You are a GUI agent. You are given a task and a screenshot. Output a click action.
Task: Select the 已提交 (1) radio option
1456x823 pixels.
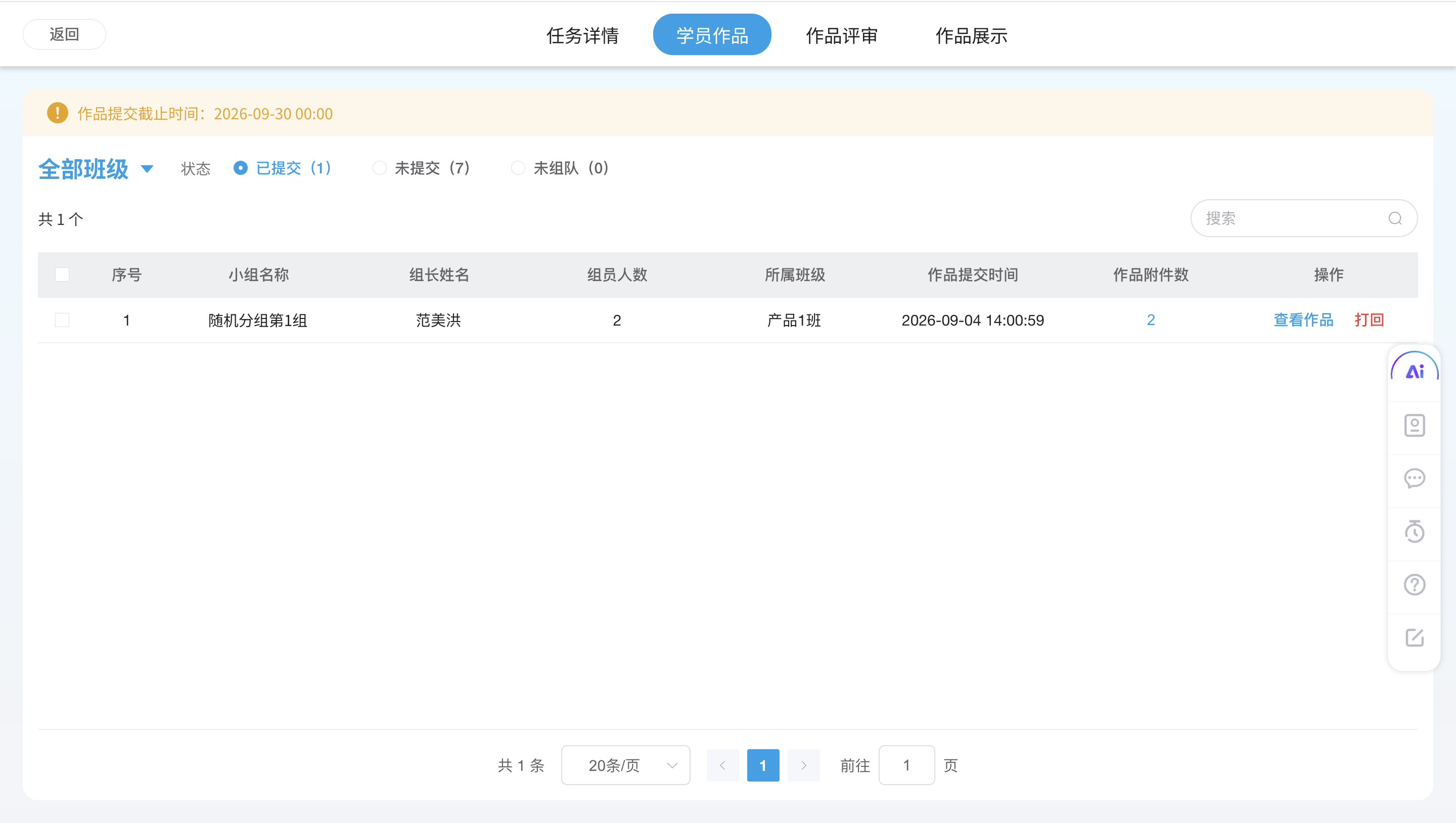pyautogui.click(x=282, y=168)
